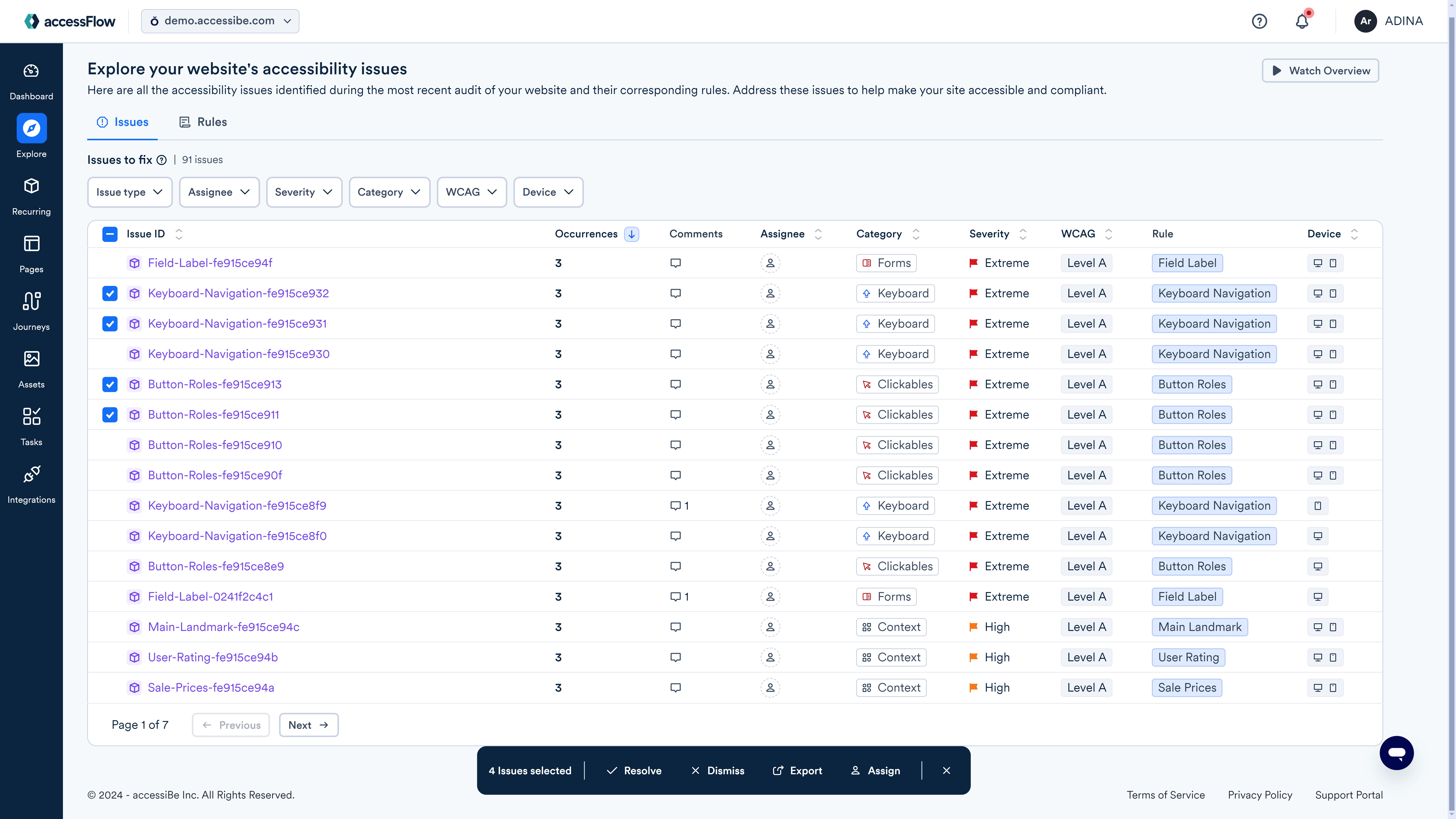Open the help question mark icon
The height and width of the screenshot is (819, 1456).
pyautogui.click(x=1259, y=21)
